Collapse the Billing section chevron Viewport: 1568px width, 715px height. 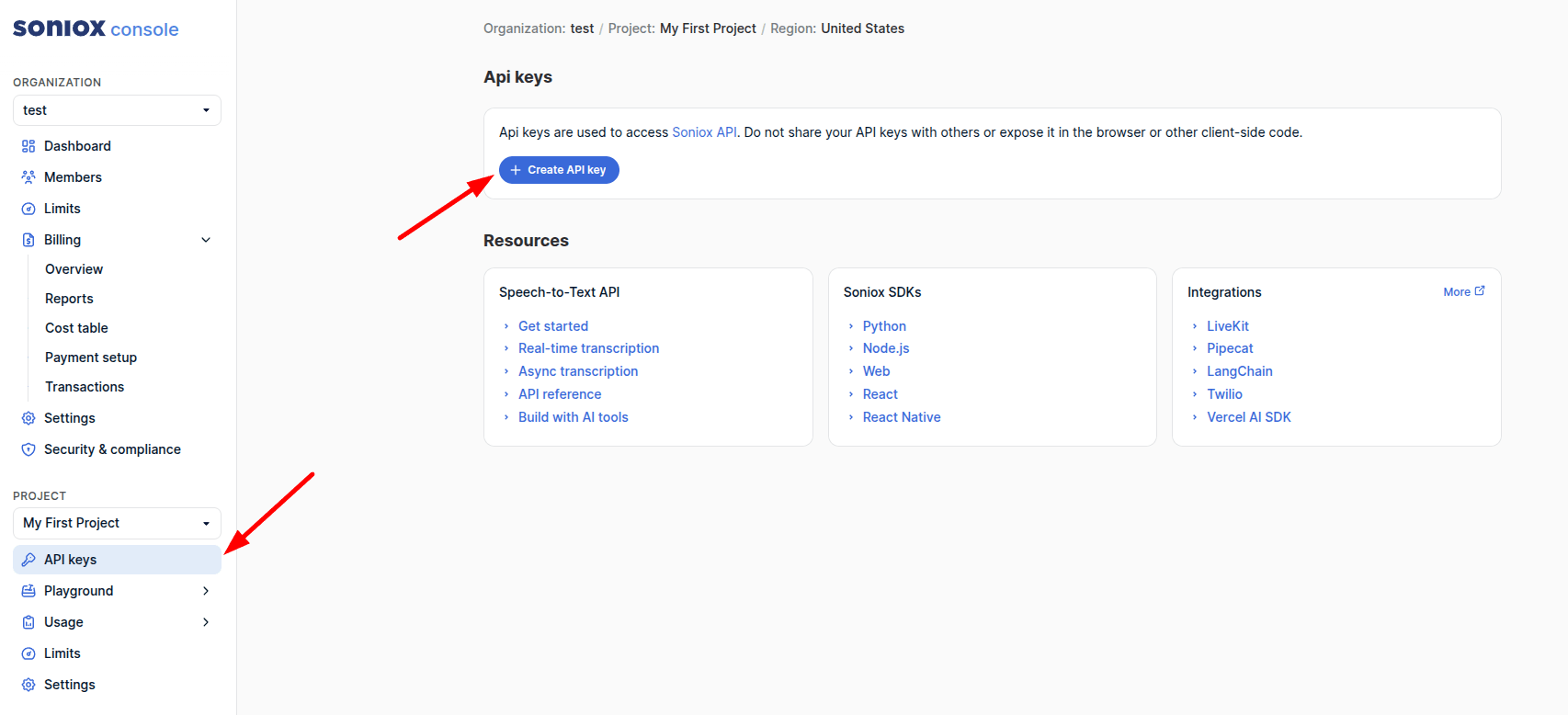pos(206,240)
